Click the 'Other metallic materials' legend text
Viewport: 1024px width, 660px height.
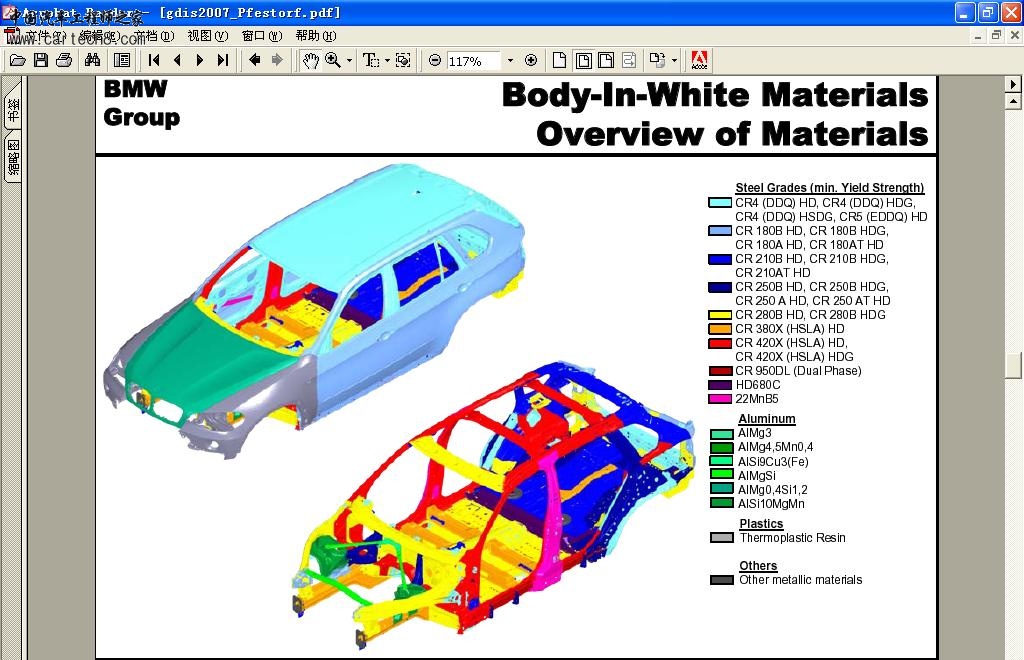pos(801,580)
